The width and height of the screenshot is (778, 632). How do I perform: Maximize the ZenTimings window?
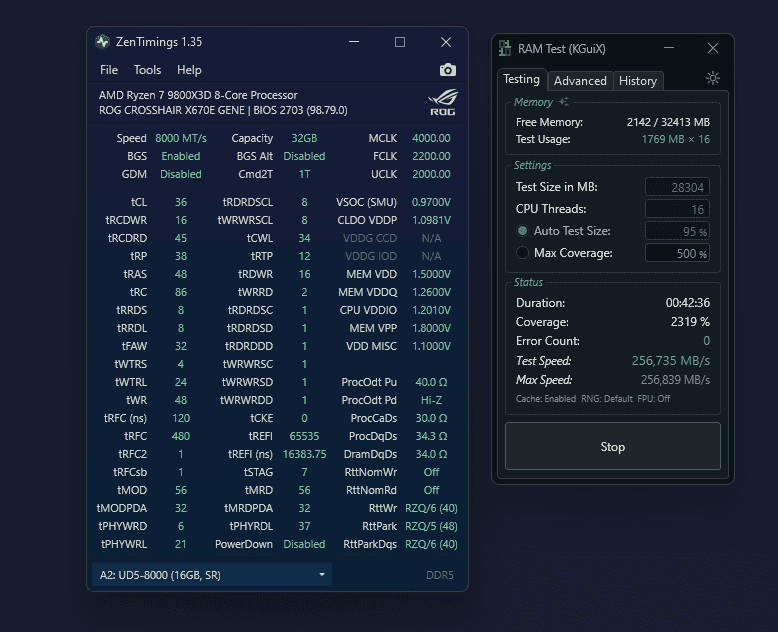pyautogui.click(x=400, y=42)
